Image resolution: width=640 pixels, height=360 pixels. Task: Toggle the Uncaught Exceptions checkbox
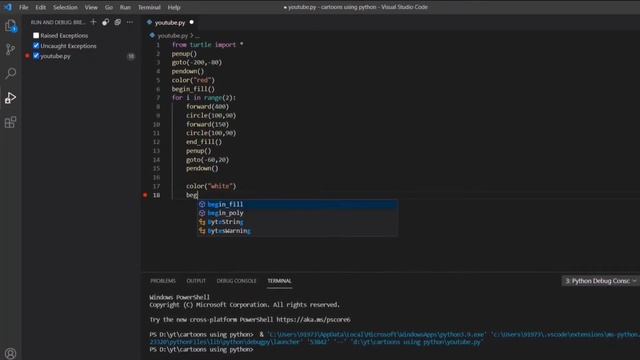[36, 46]
